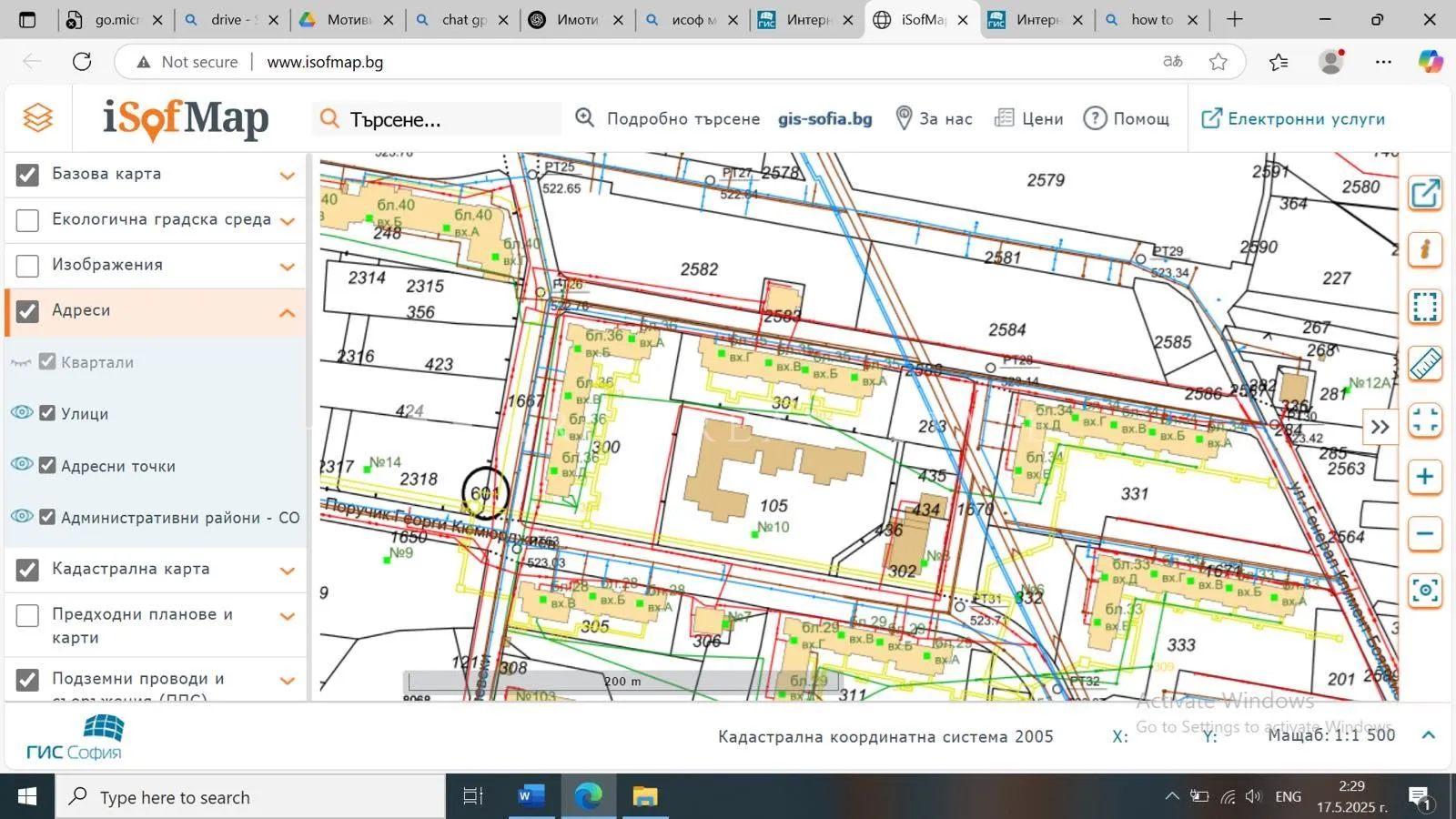Enable the Изображения layer checkbox
1456x819 pixels.
[27, 266]
